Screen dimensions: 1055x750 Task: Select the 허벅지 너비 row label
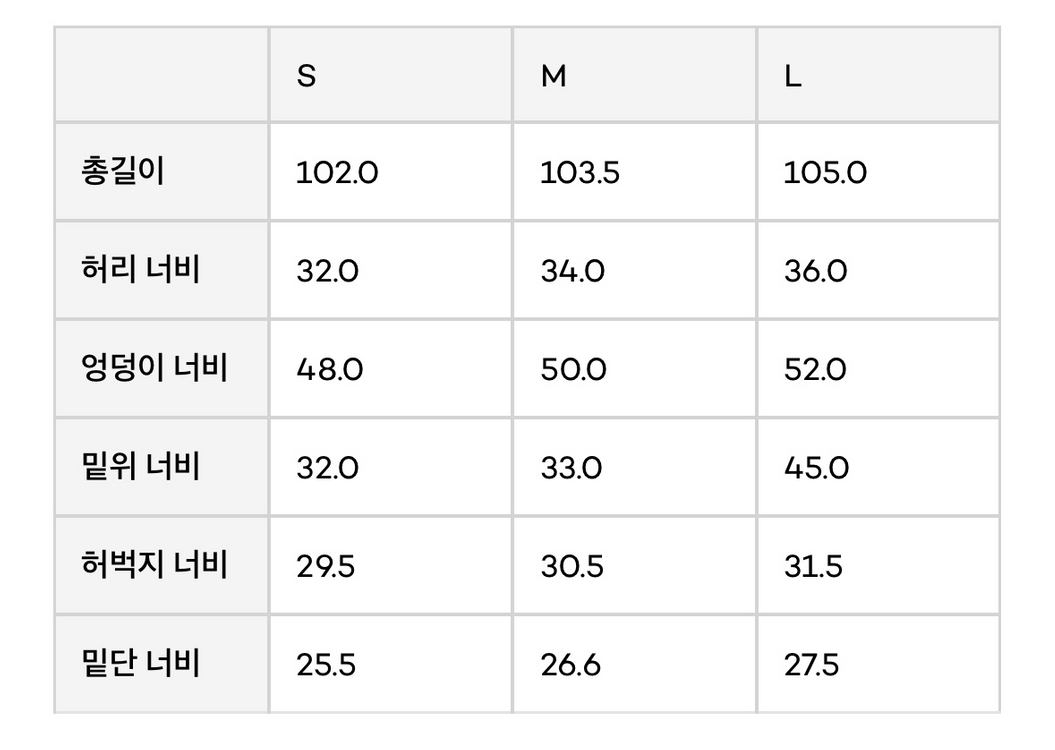point(154,565)
